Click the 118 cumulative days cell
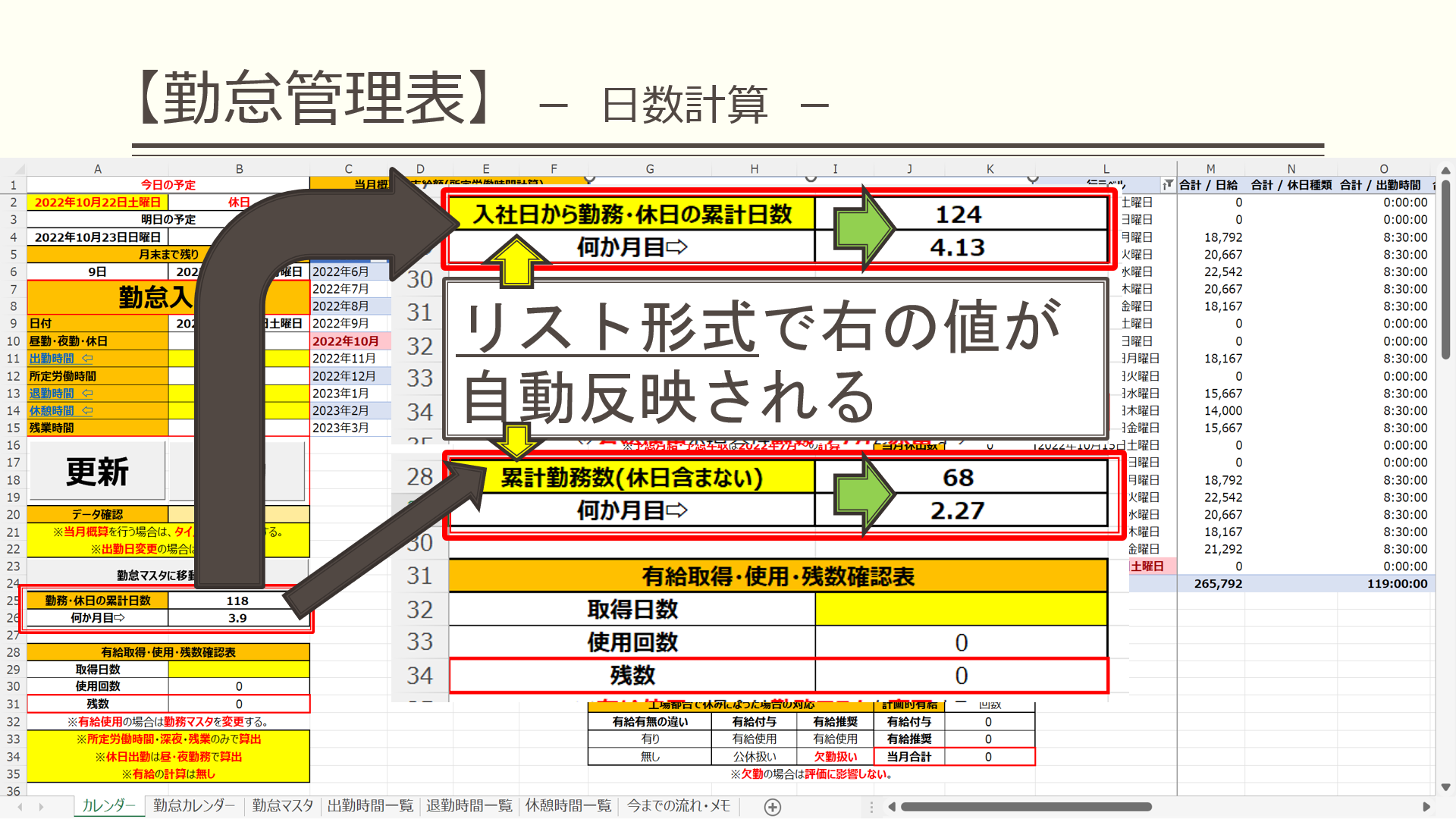Image resolution: width=1456 pixels, height=819 pixels. (237, 601)
